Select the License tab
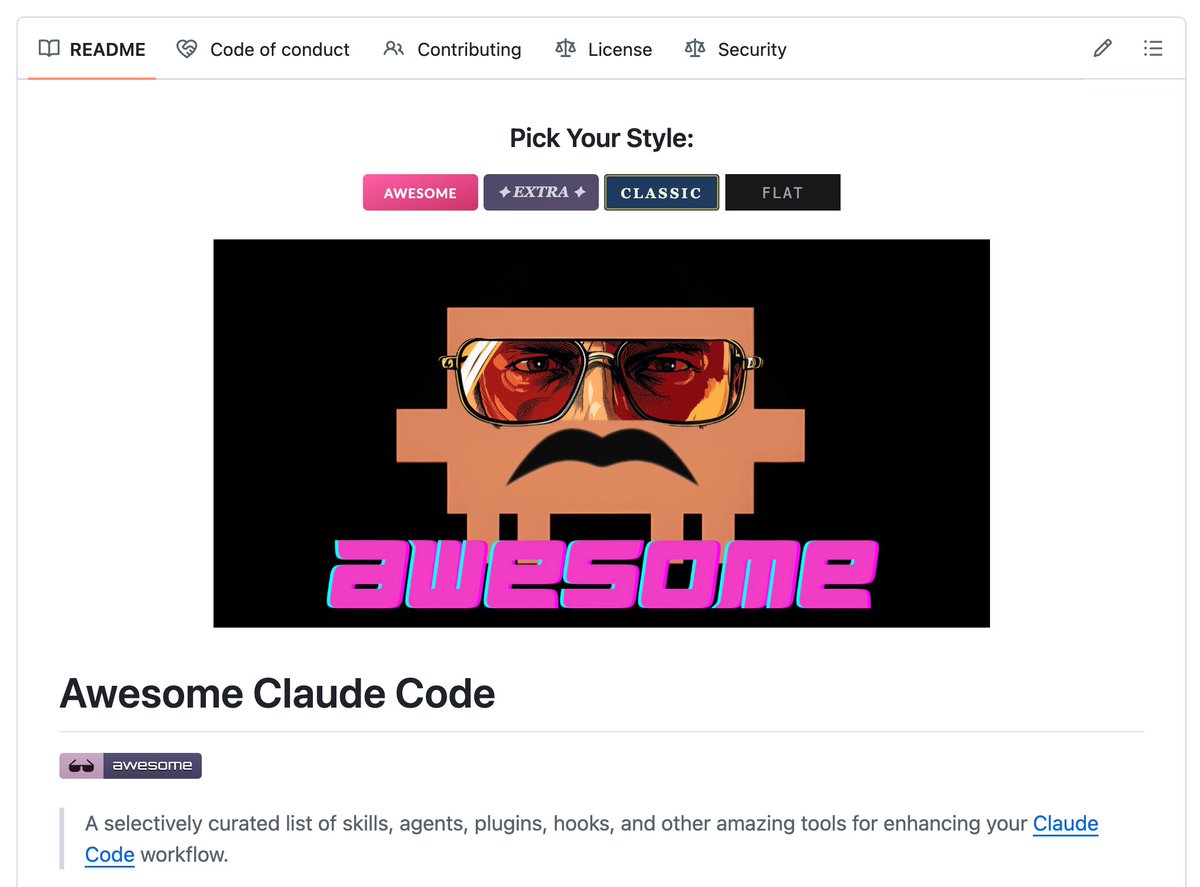1200x887 pixels. pos(603,49)
